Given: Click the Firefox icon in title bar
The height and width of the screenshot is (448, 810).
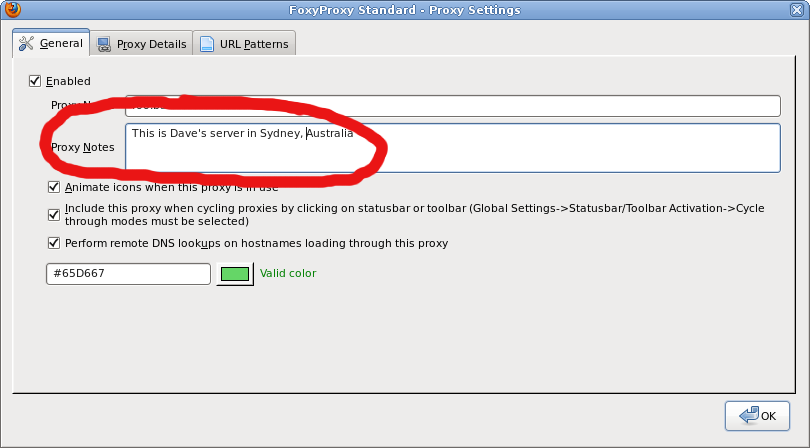Looking at the screenshot, I should tap(12, 9).
